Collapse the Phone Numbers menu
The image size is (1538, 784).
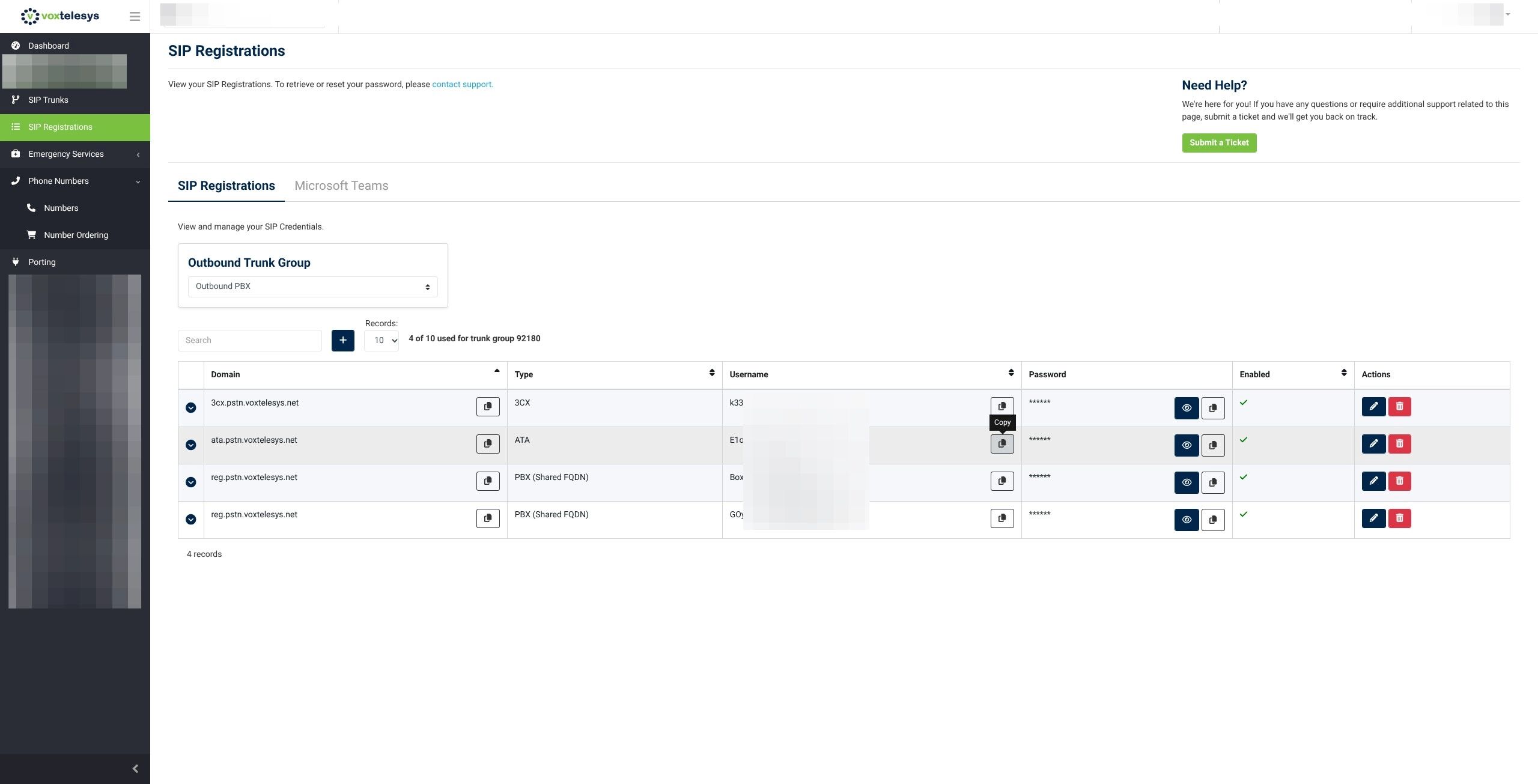[75, 181]
